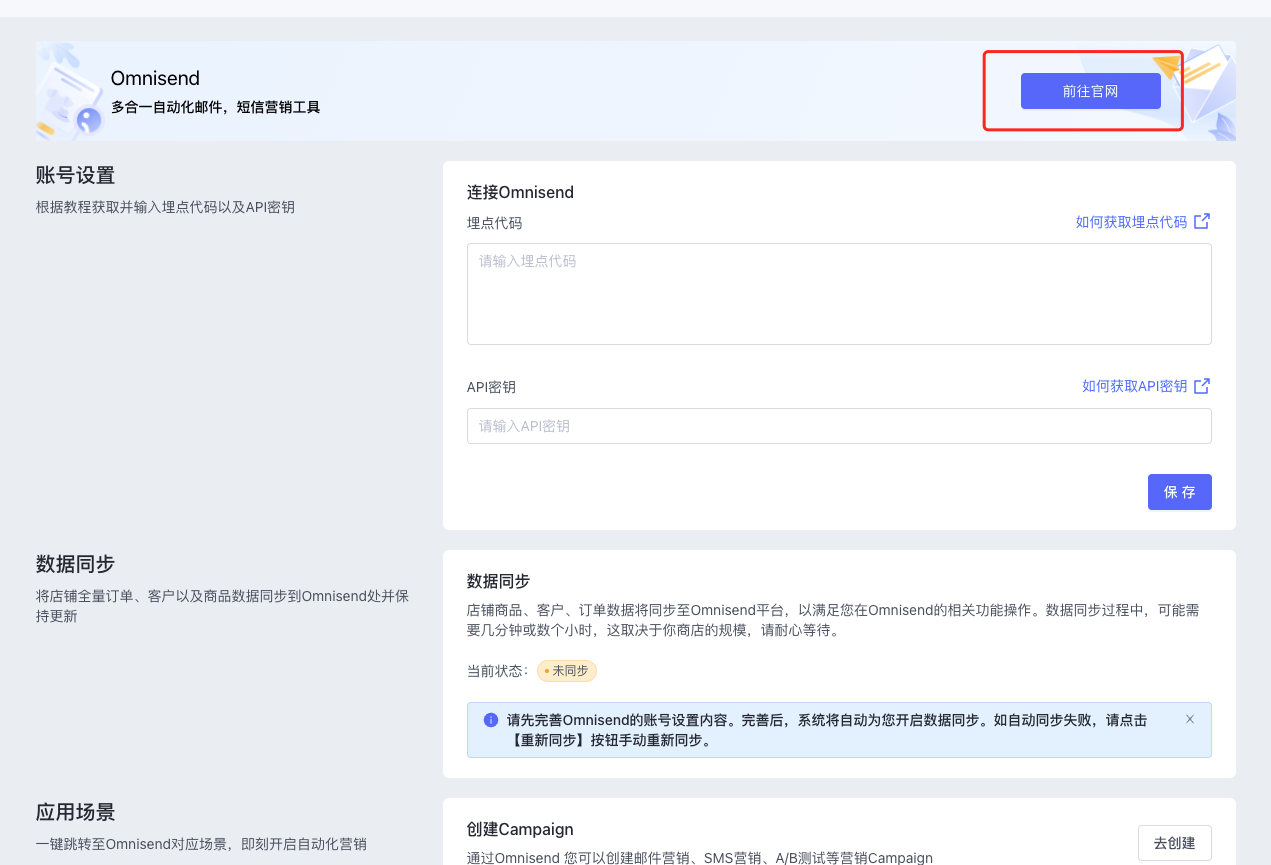Image resolution: width=1271 pixels, height=865 pixels.
Task: Click external-link icon beside 如何获取埋点代码
Action: coord(1202,221)
